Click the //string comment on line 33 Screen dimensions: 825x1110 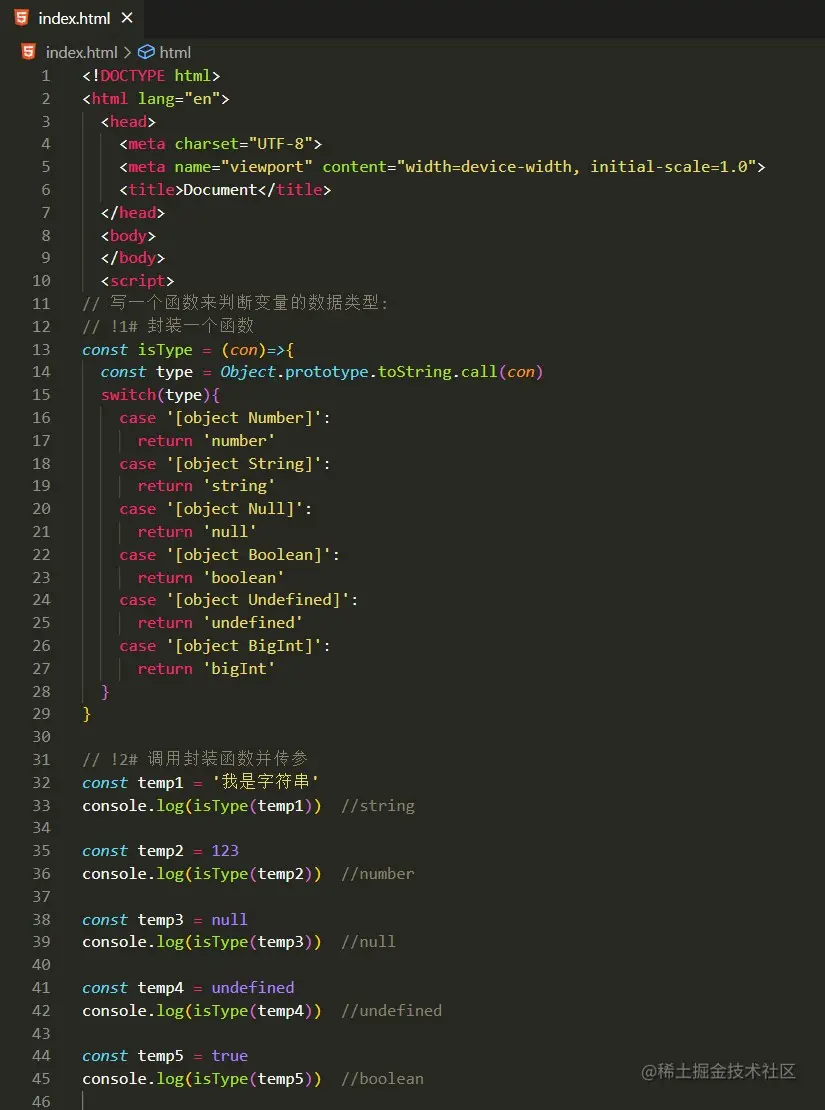tap(377, 806)
